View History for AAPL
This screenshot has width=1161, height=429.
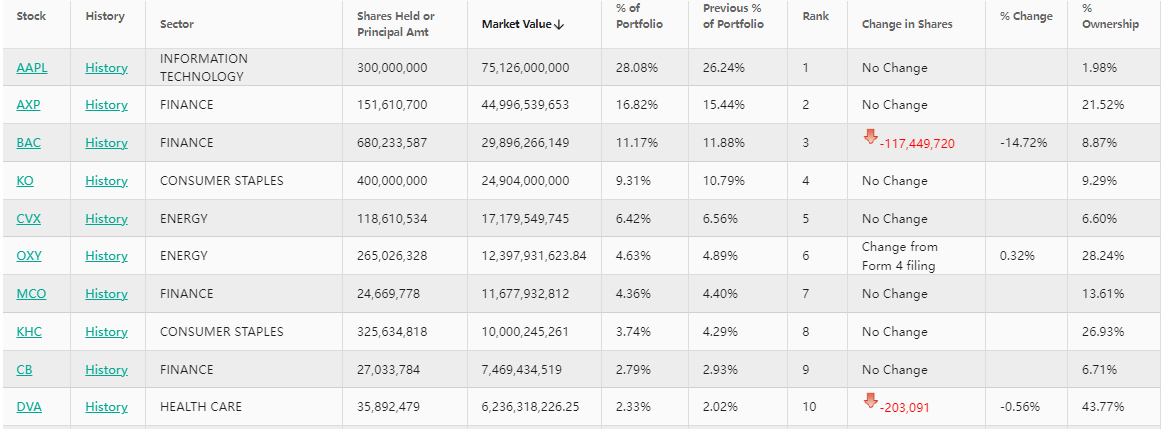pos(106,68)
